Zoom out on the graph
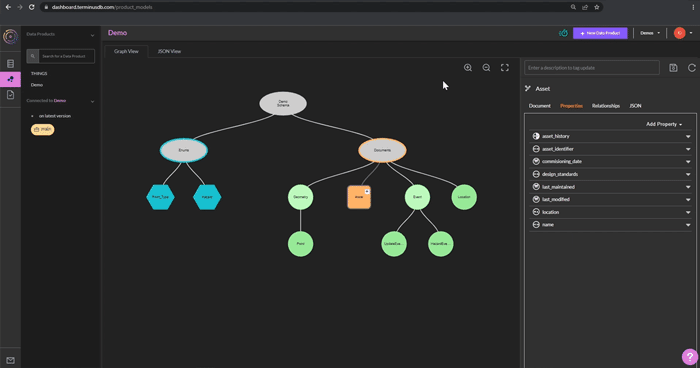Viewport: 700px width, 368px height. coord(486,68)
